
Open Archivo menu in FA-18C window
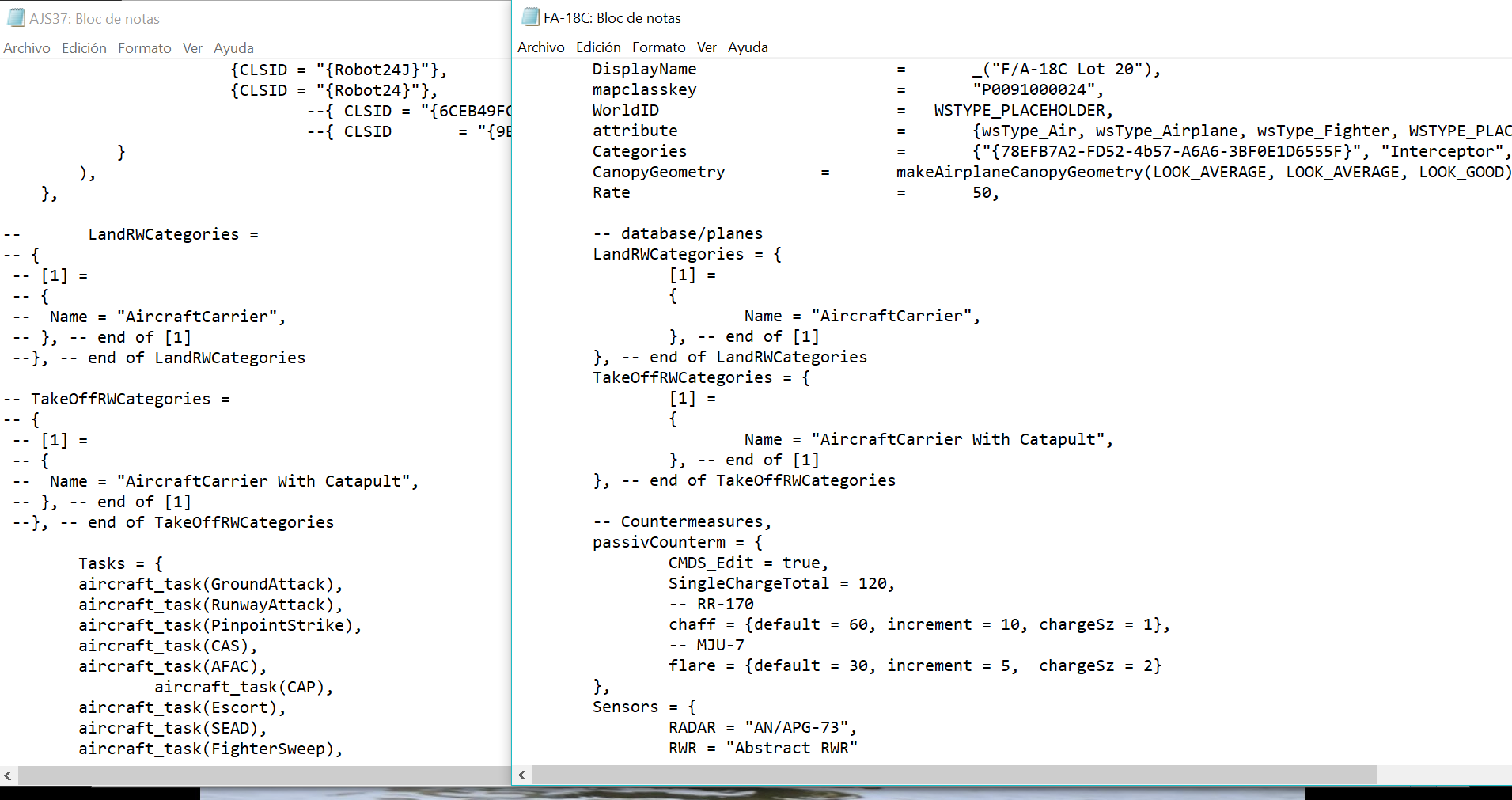tap(541, 47)
